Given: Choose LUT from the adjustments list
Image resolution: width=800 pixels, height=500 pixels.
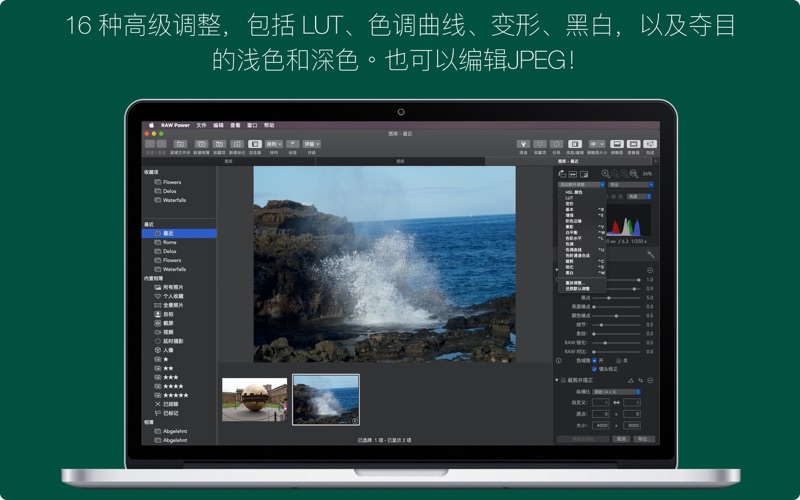Looking at the screenshot, I should tap(569, 198).
